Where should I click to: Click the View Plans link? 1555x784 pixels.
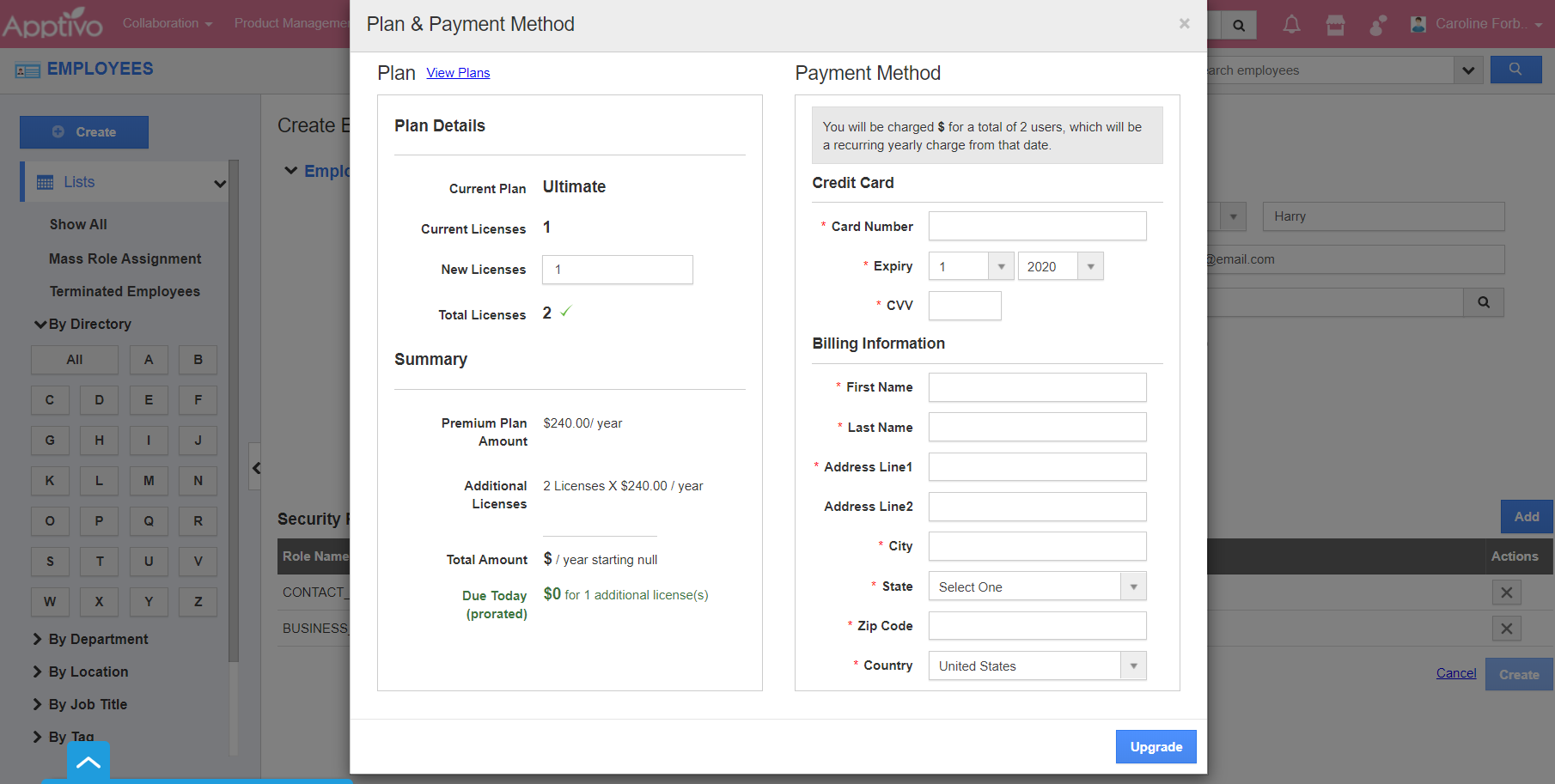click(x=458, y=73)
